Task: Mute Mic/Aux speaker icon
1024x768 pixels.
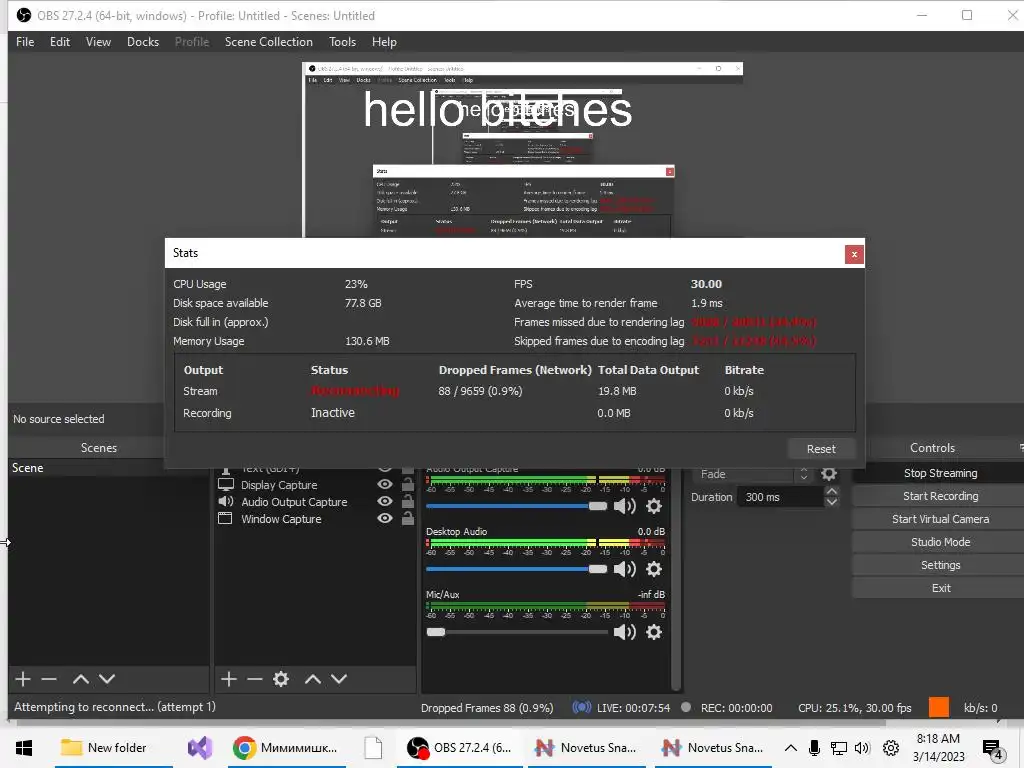Action: click(625, 632)
